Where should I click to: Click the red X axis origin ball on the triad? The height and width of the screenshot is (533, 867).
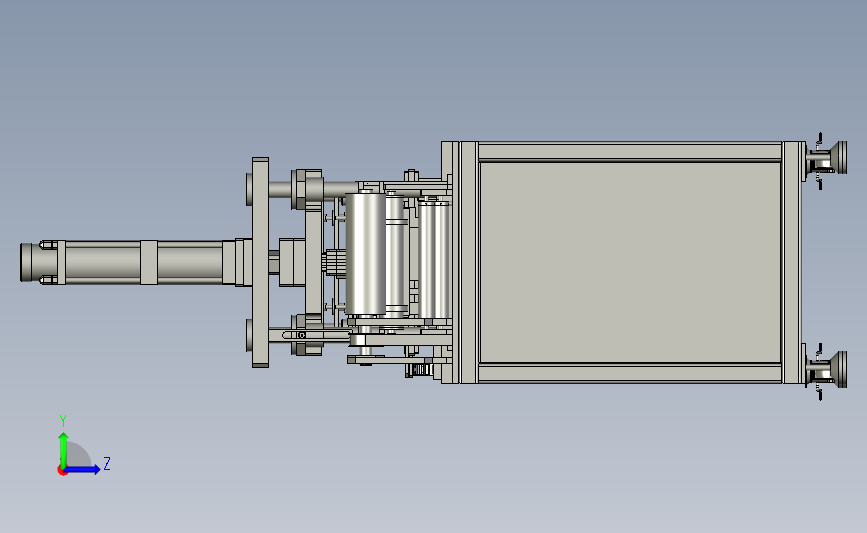[x=62, y=471]
